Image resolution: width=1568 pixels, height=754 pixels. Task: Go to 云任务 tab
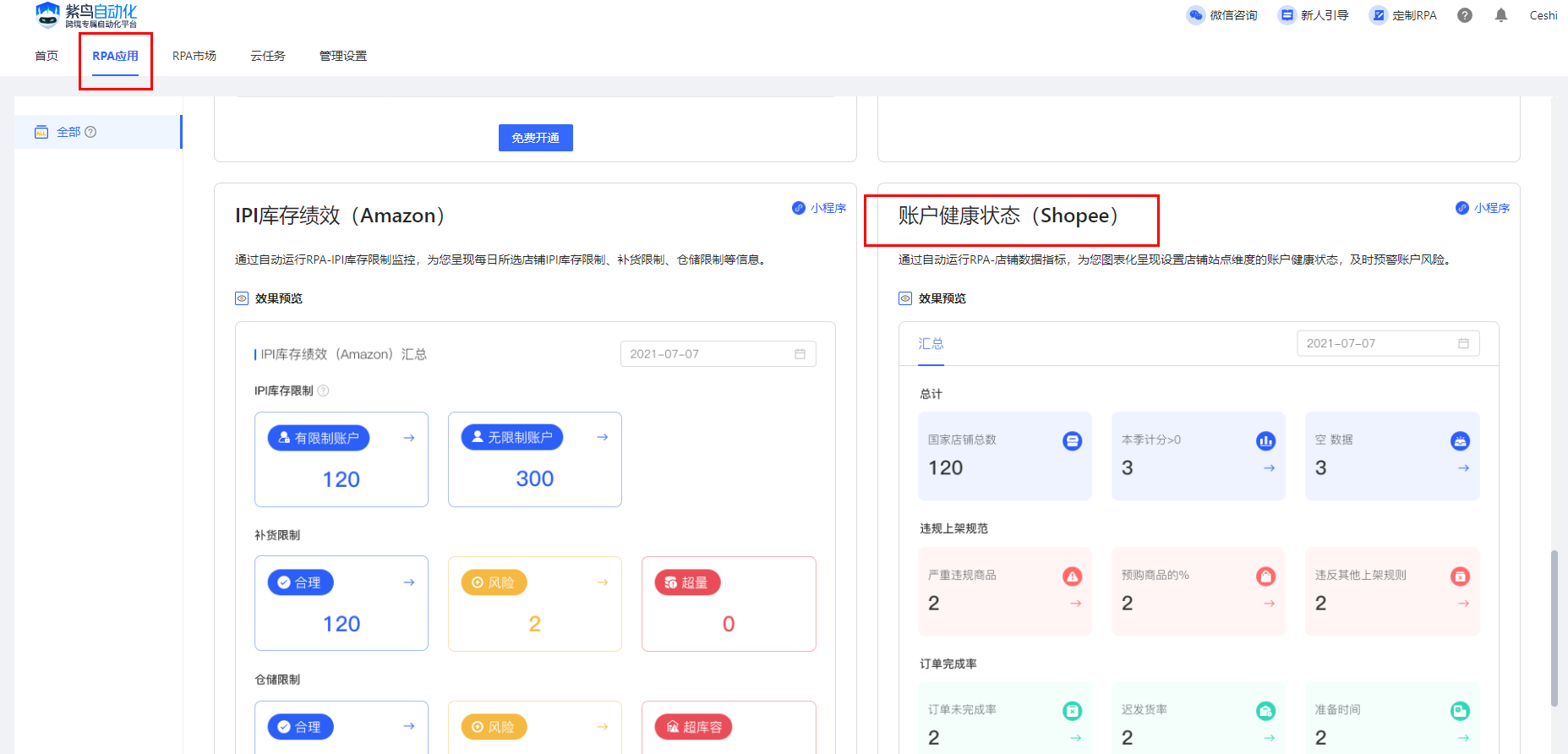pos(268,56)
